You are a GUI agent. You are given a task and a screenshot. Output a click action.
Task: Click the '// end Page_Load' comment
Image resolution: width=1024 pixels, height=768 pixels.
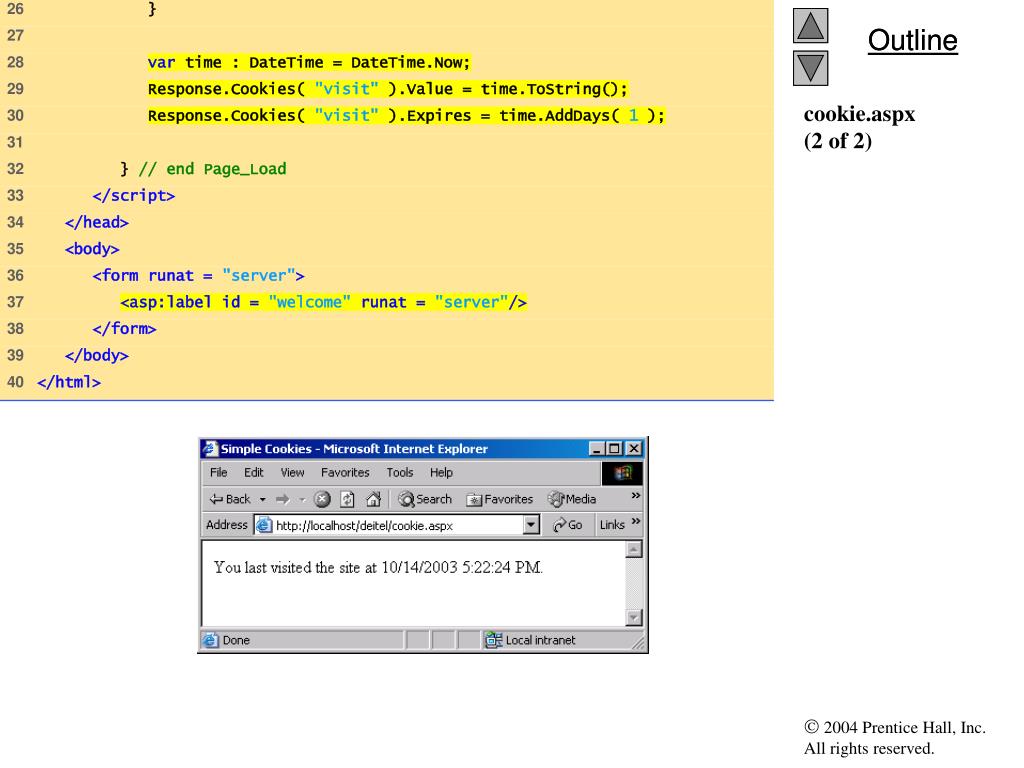[212, 170]
